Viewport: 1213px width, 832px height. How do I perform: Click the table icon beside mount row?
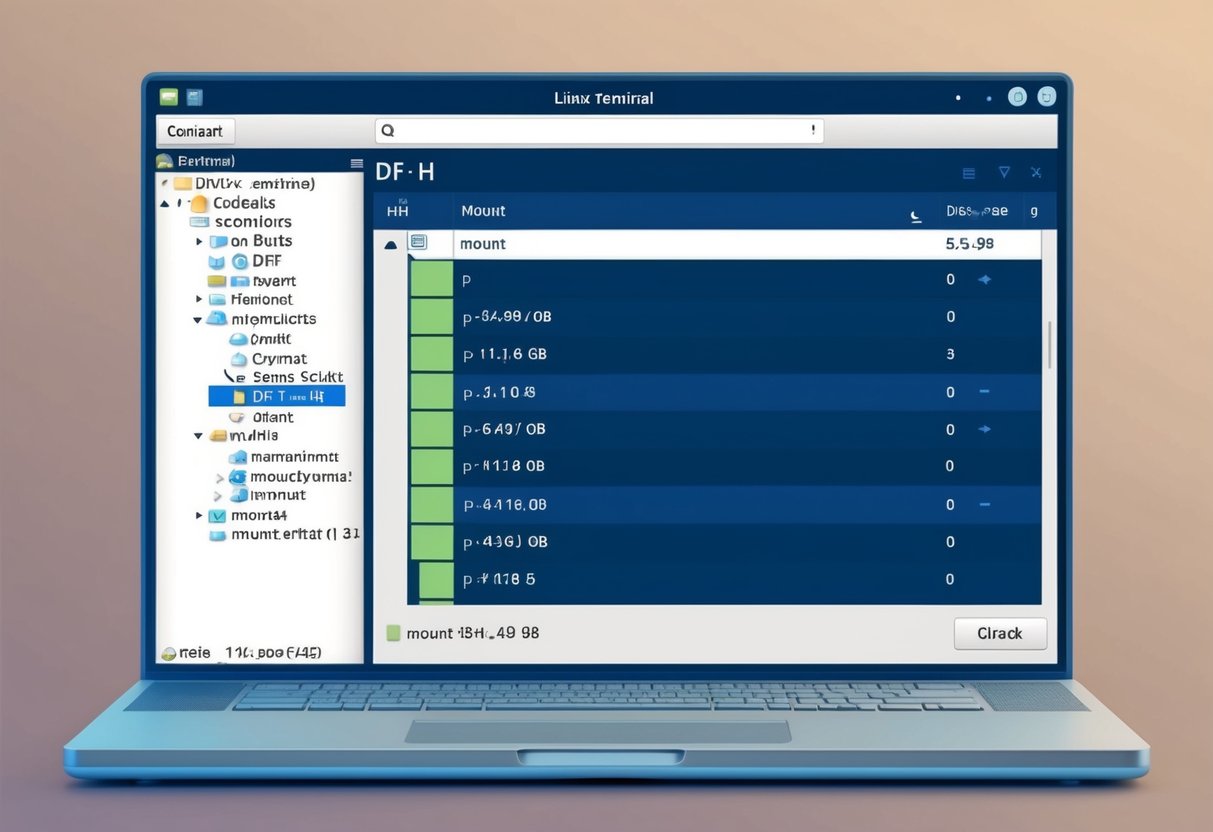pos(418,243)
